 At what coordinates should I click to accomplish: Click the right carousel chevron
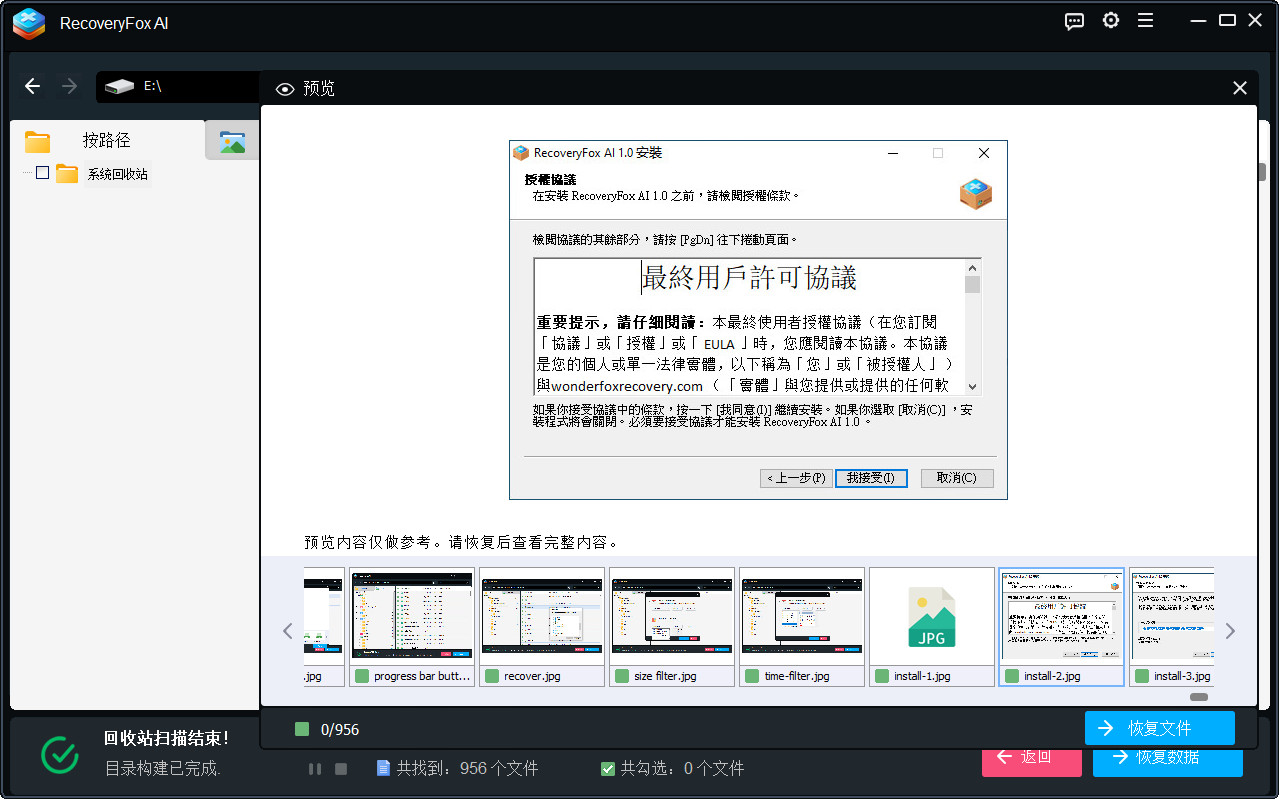pos(1230,630)
